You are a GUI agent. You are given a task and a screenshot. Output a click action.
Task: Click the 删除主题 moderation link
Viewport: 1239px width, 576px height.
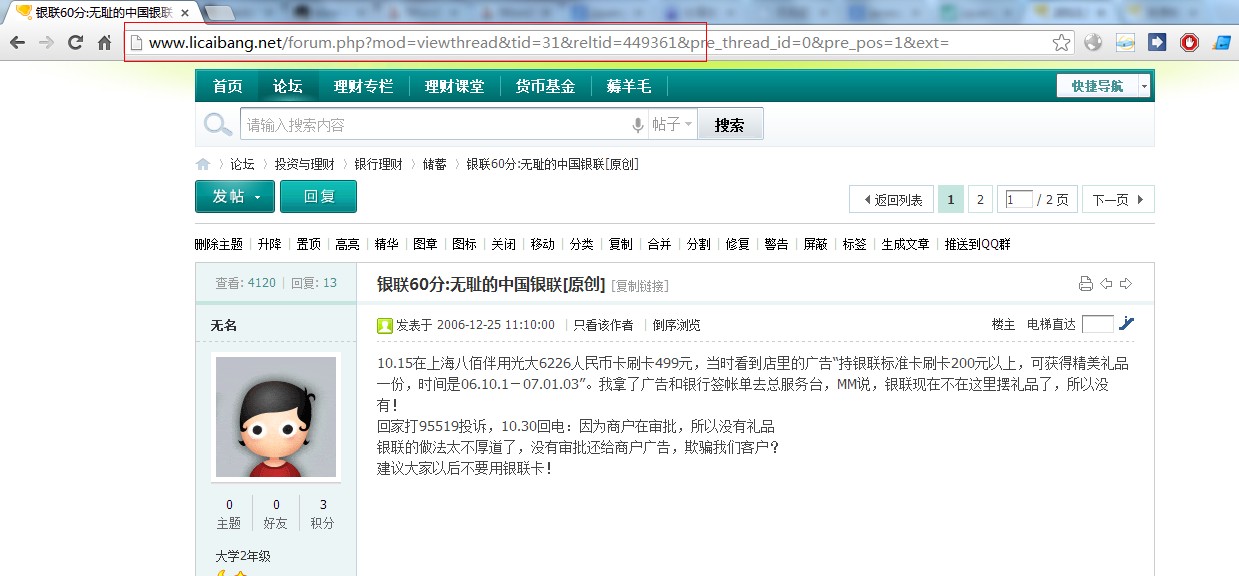click(219, 244)
